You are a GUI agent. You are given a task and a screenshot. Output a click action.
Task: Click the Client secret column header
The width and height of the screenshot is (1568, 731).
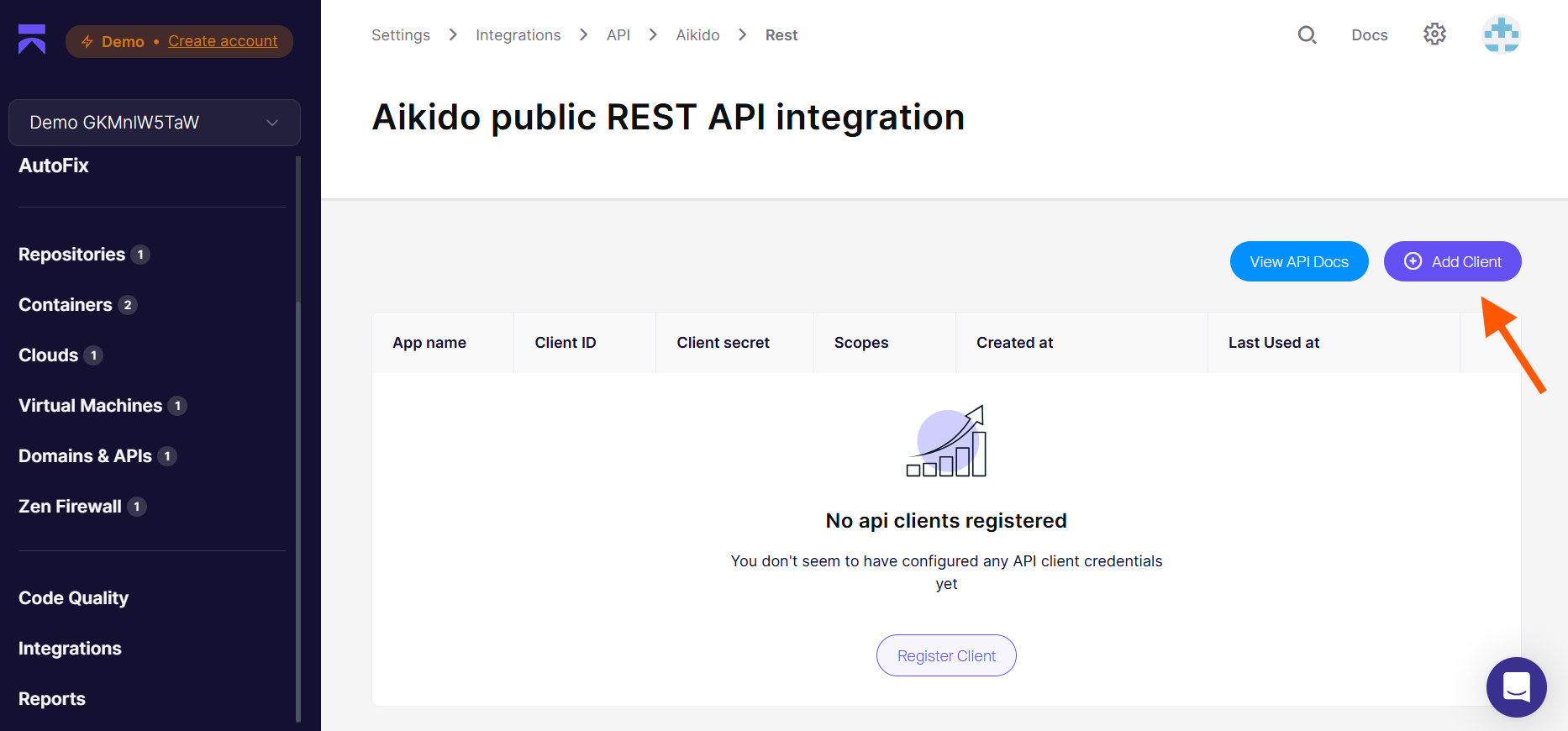click(723, 343)
